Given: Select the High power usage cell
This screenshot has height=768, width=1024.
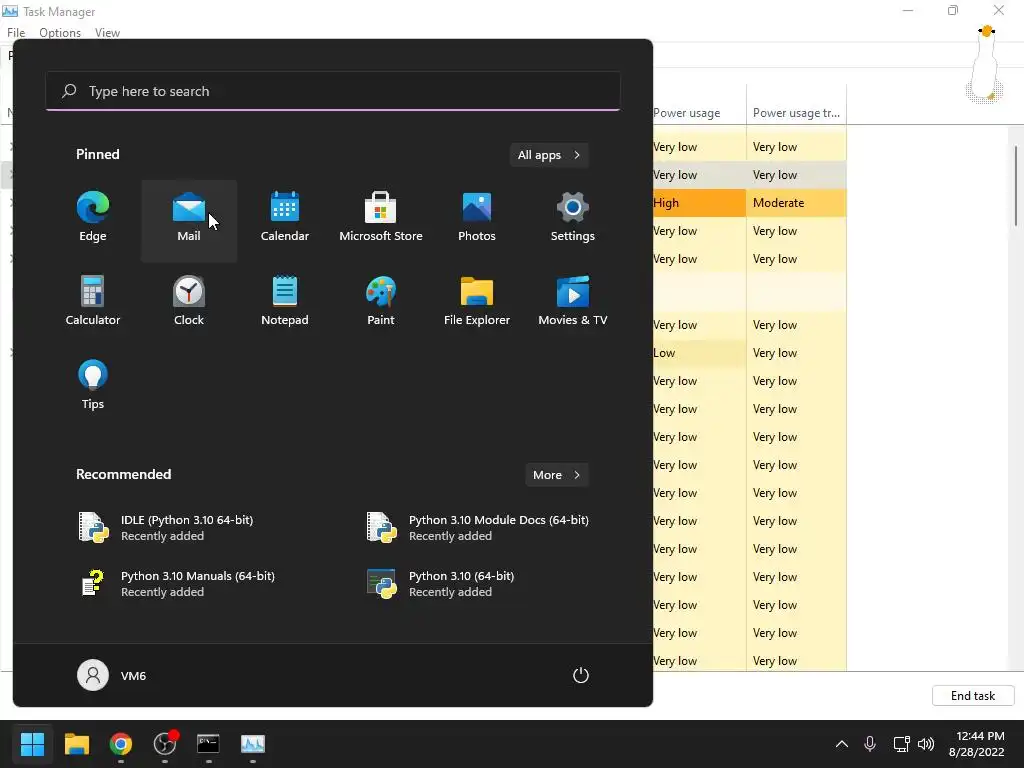Looking at the screenshot, I should (699, 202).
